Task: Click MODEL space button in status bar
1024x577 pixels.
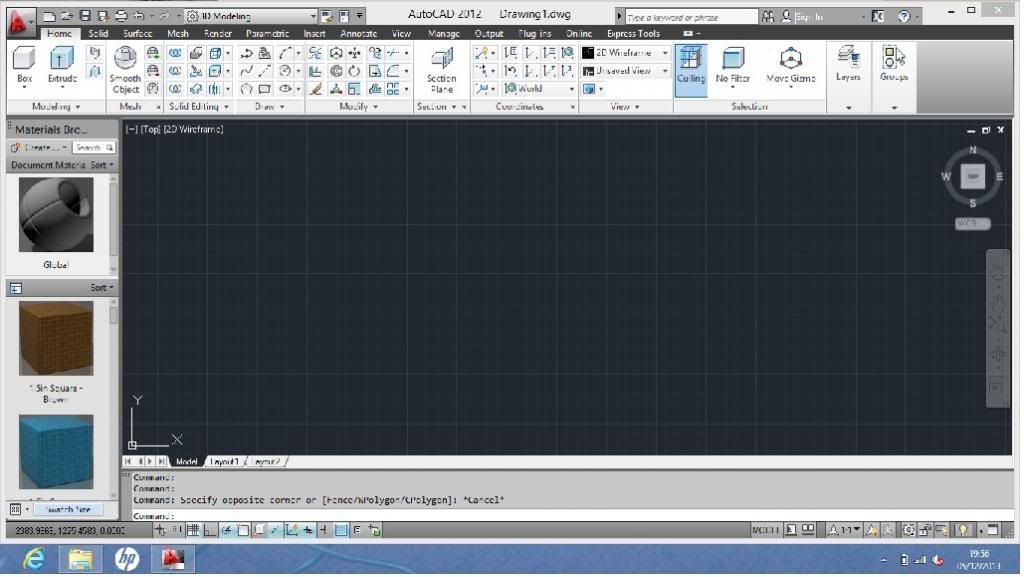Action: (765, 530)
